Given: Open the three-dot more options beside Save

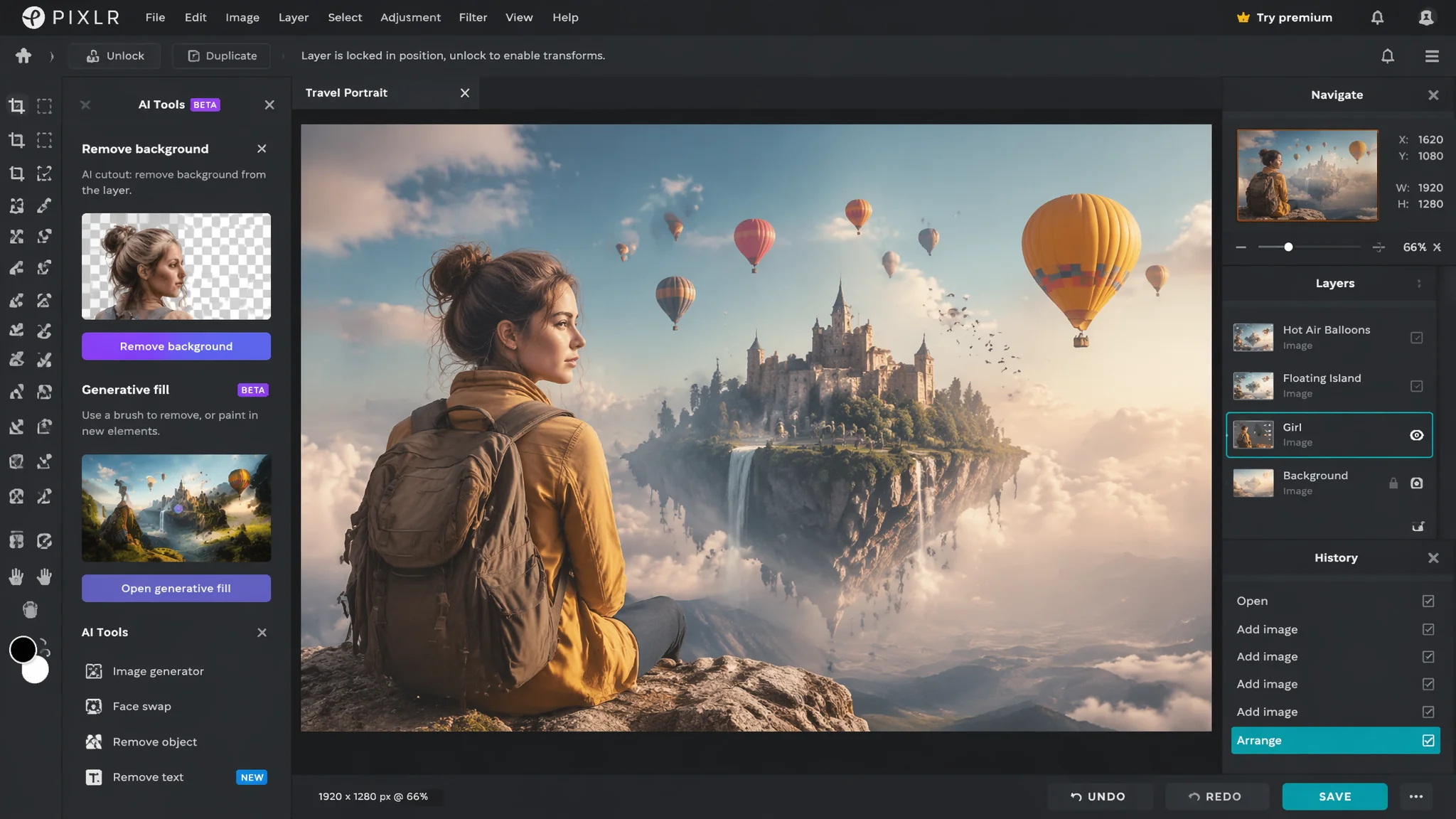Looking at the screenshot, I should pyautogui.click(x=1416, y=796).
